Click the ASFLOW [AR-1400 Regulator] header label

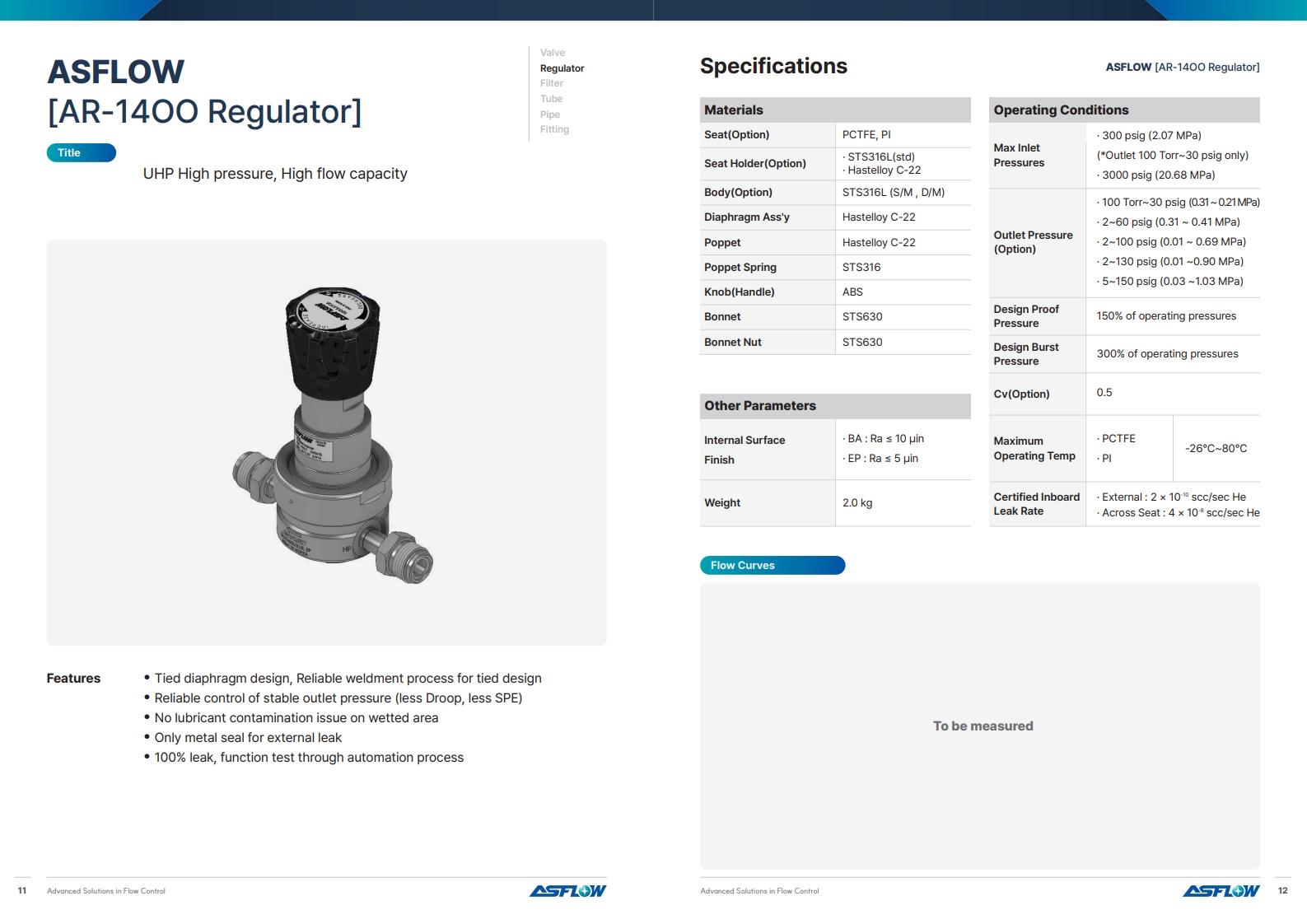(x=1182, y=68)
